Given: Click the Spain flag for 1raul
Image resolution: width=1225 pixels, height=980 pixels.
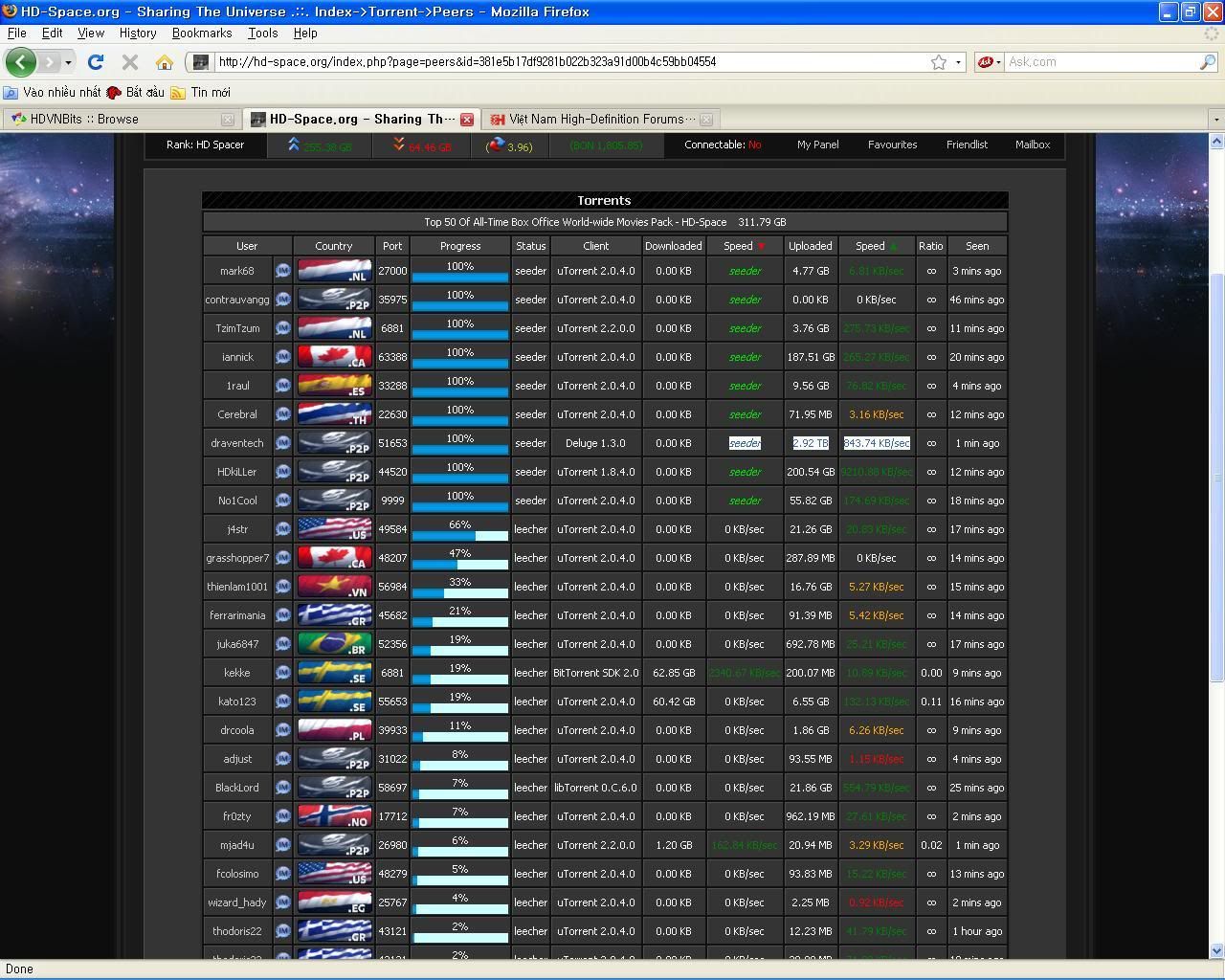Looking at the screenshot, I should click(334, 386).
